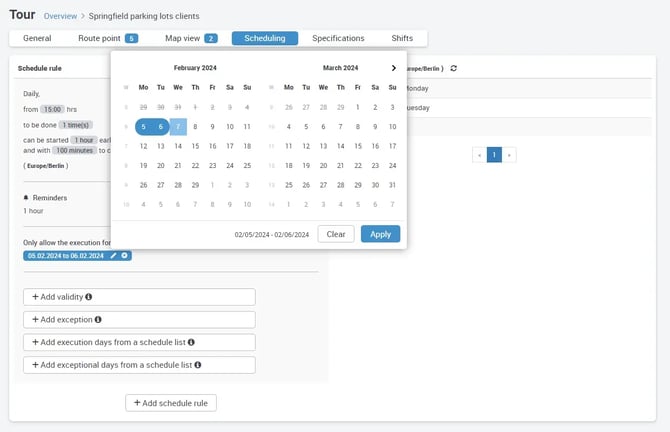Clear the selected date range

click(x=336, y=234)
